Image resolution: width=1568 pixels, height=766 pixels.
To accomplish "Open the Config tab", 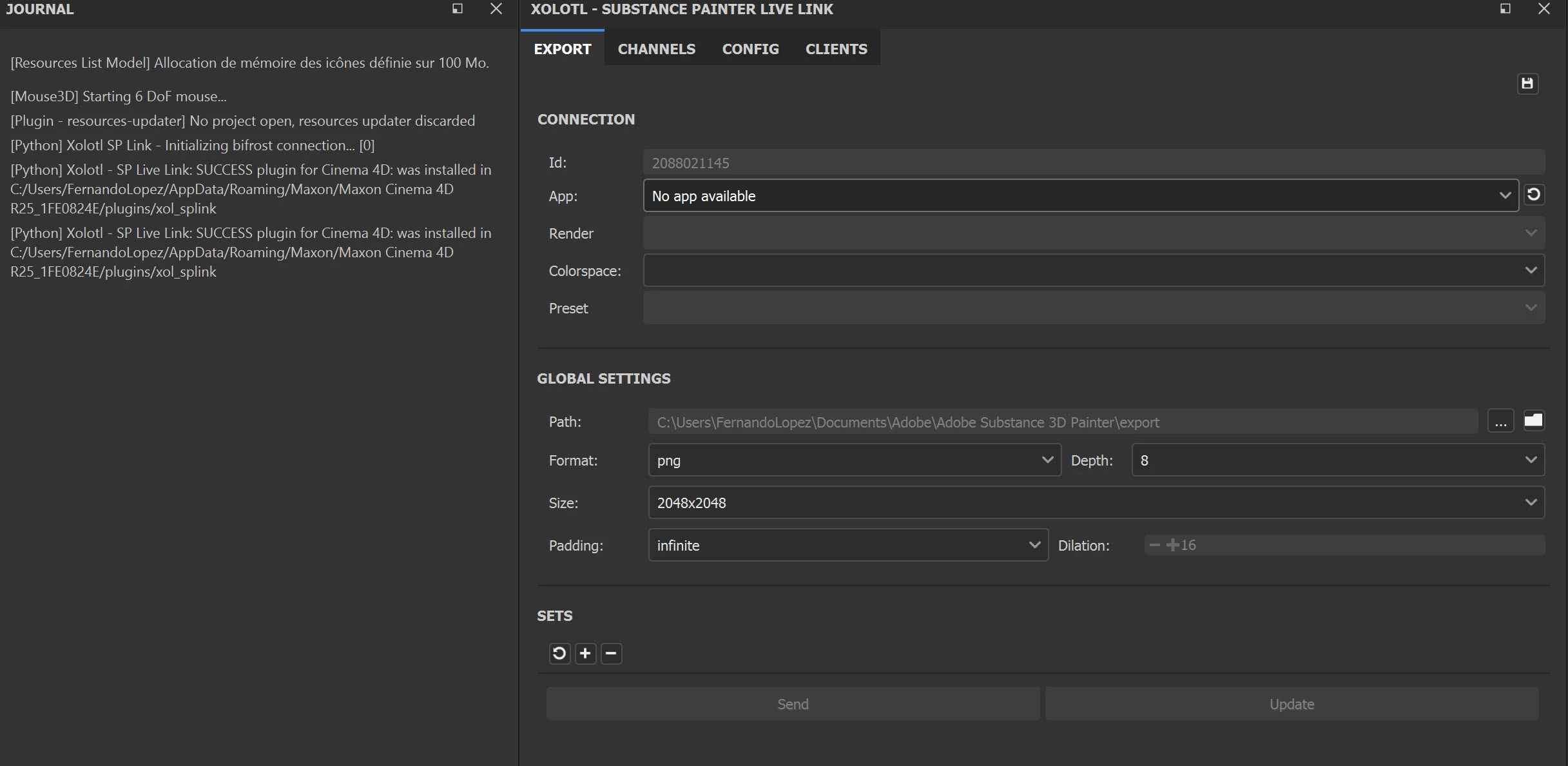I will point(750,49).
